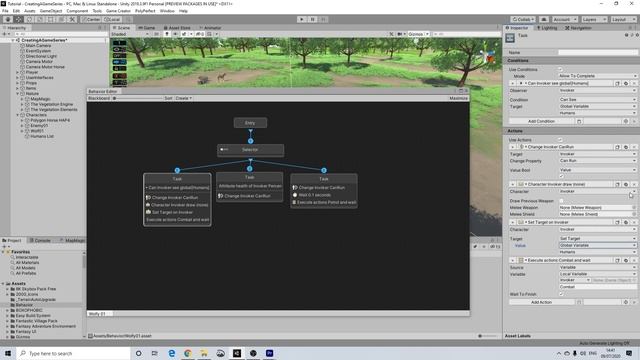Screen dimensions: 640x360
Task: Open the Layers dropdown
Action: click(x=594, y=19)
